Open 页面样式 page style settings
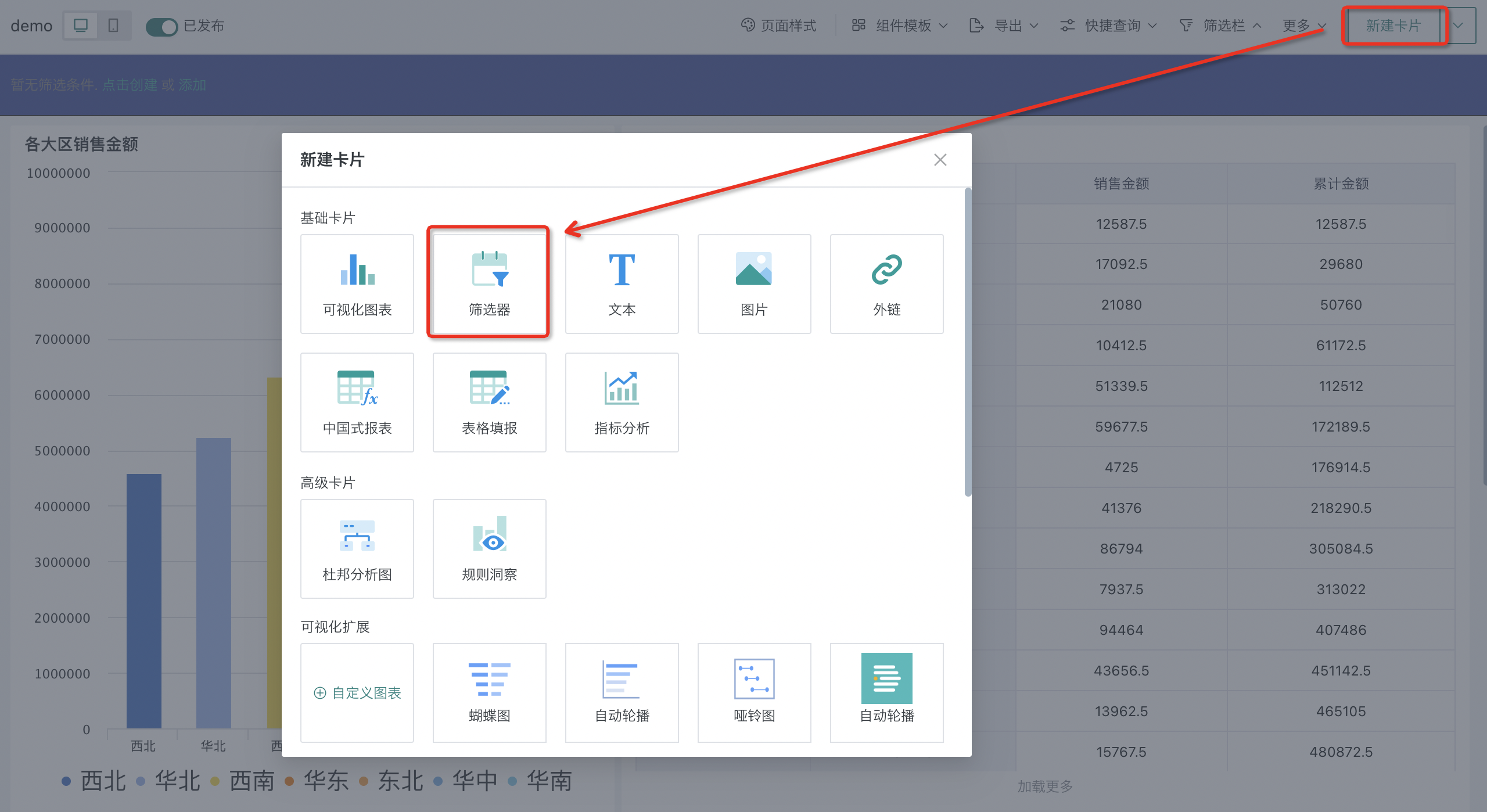The height and width of the screenshot is (812, 1487). (x=778, y=26)
